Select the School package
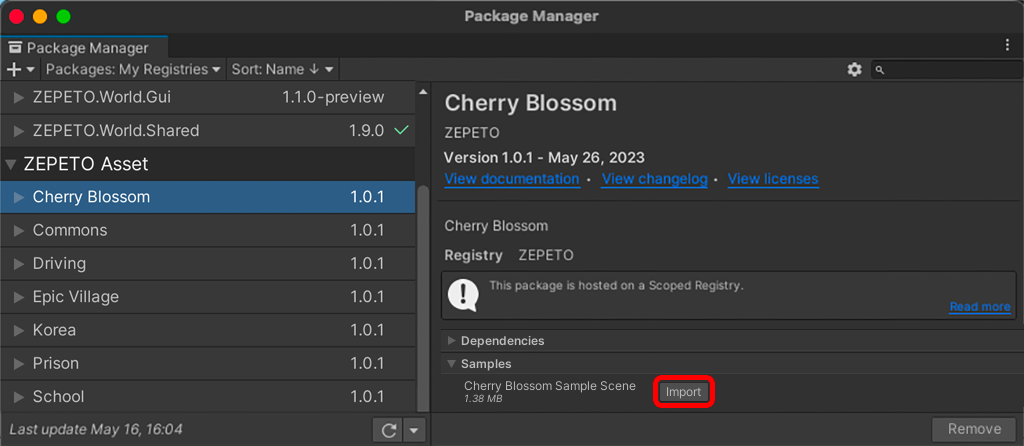The width and height of the screenshot is (1024, 446). (208, 397)
